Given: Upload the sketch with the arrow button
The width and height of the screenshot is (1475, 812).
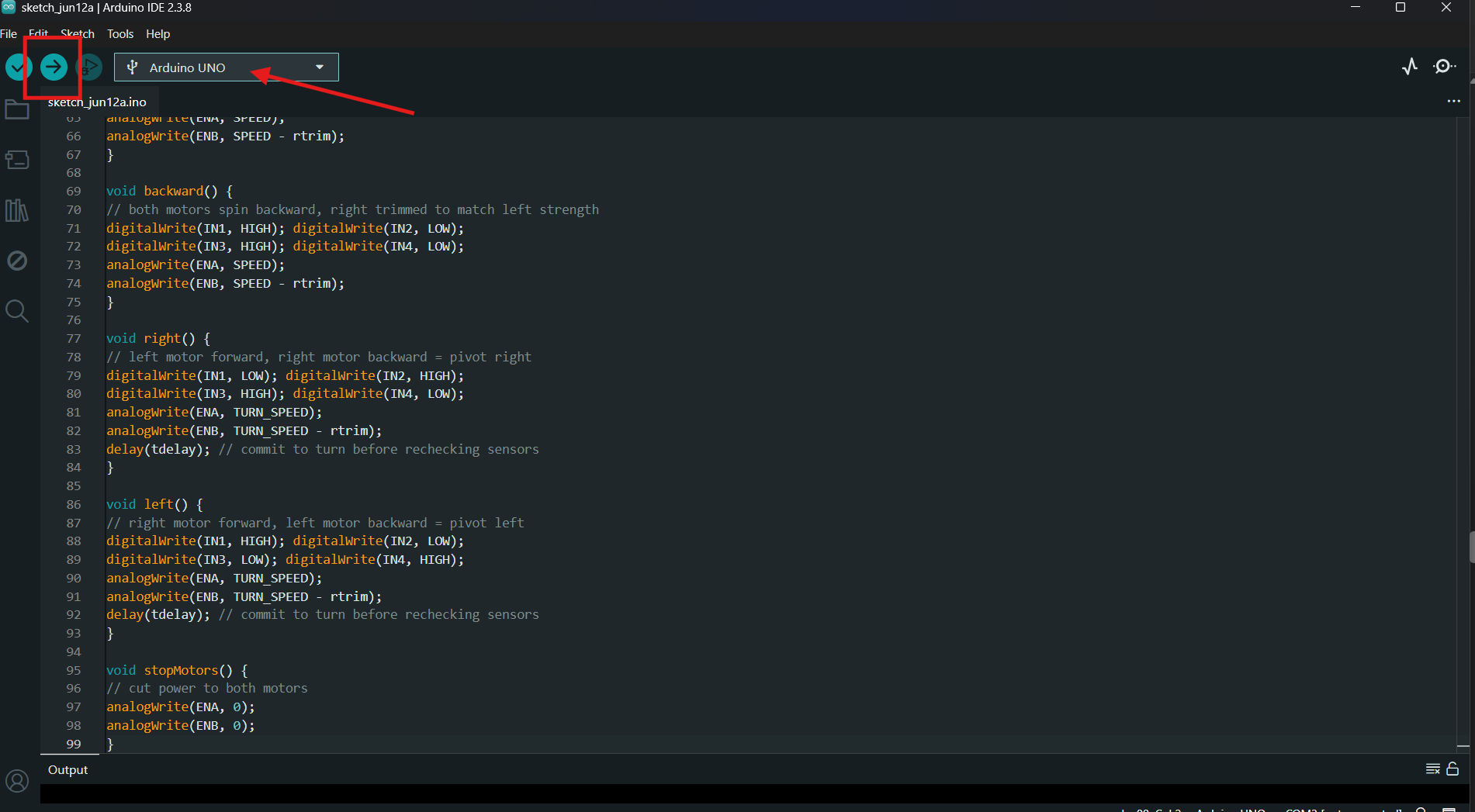Looking at the screenshot, I should point(54,67).
